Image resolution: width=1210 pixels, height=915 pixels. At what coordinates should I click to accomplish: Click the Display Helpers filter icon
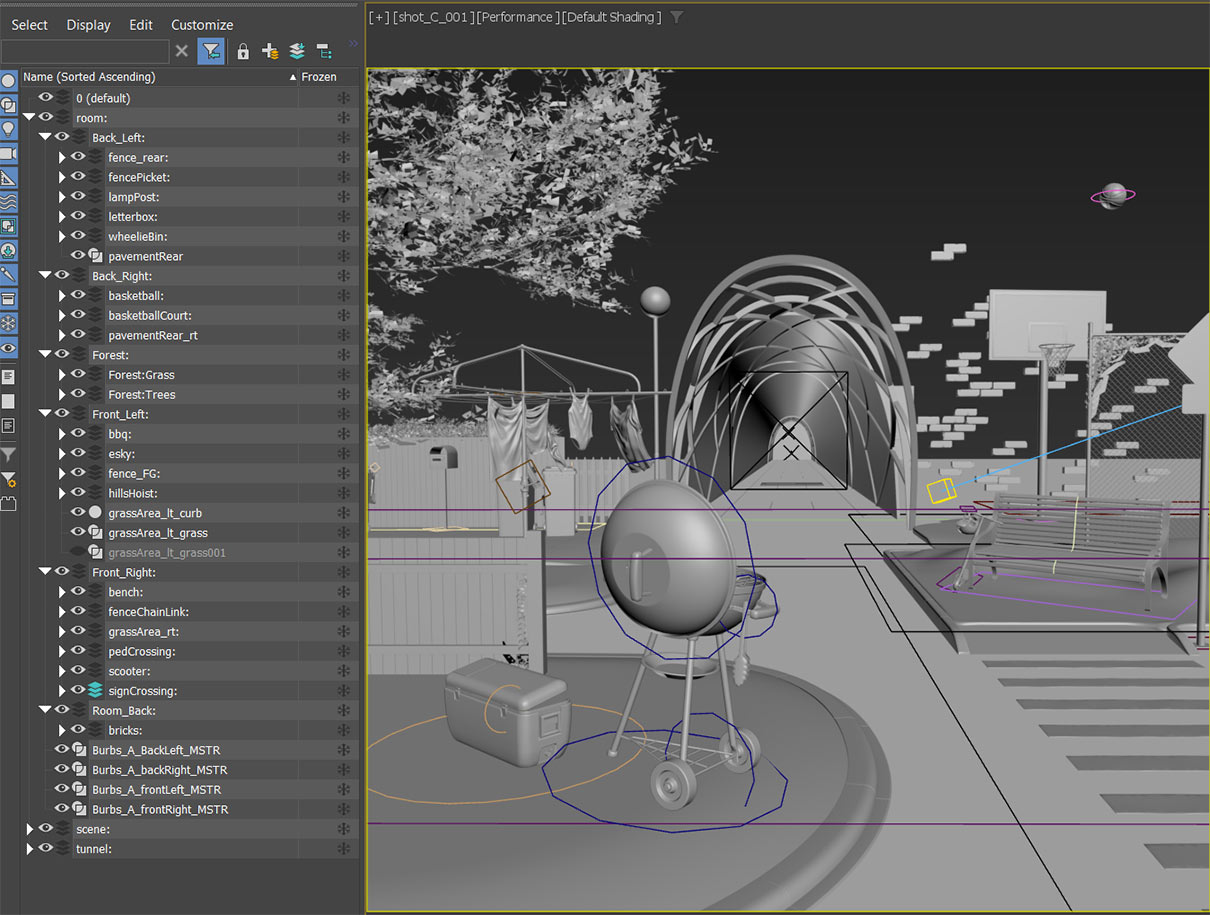[8, 177]
